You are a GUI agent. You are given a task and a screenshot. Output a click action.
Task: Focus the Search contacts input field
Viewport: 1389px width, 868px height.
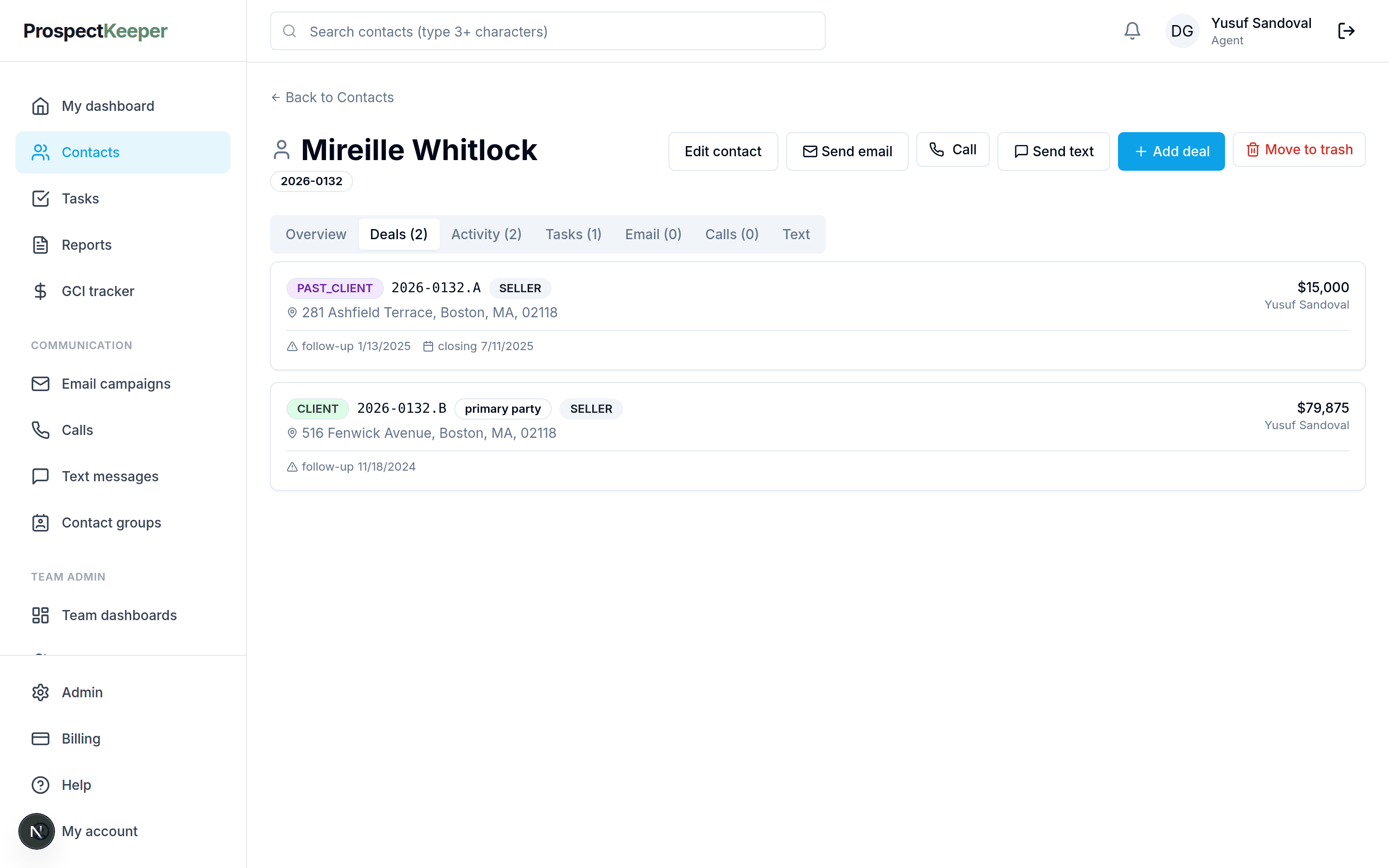click(548, 31)
